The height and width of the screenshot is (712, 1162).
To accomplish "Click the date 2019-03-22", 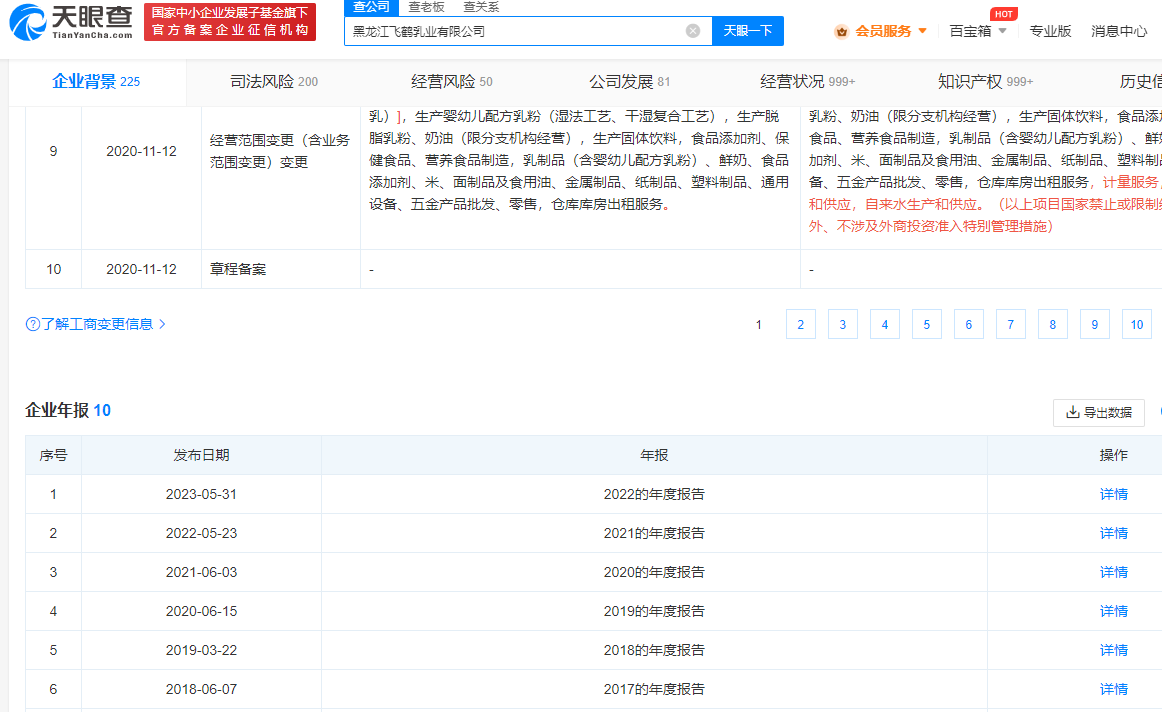I will click(201, 650).
